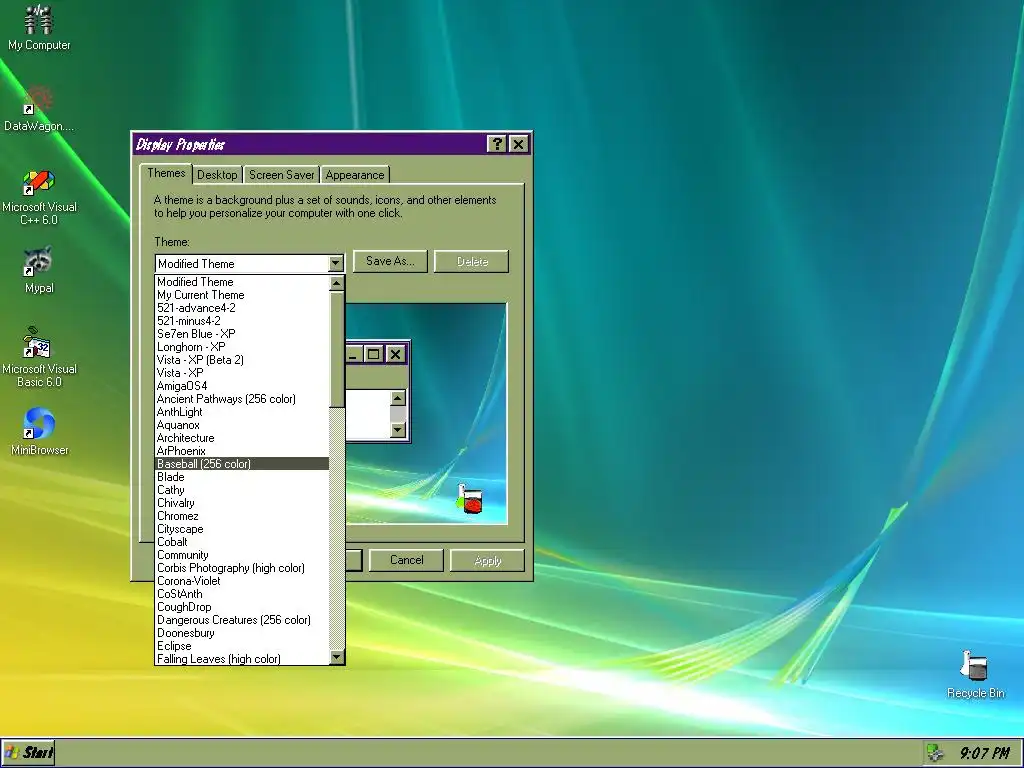Click the Apply button
The image size is (1024, 768).
coord(487,560)
